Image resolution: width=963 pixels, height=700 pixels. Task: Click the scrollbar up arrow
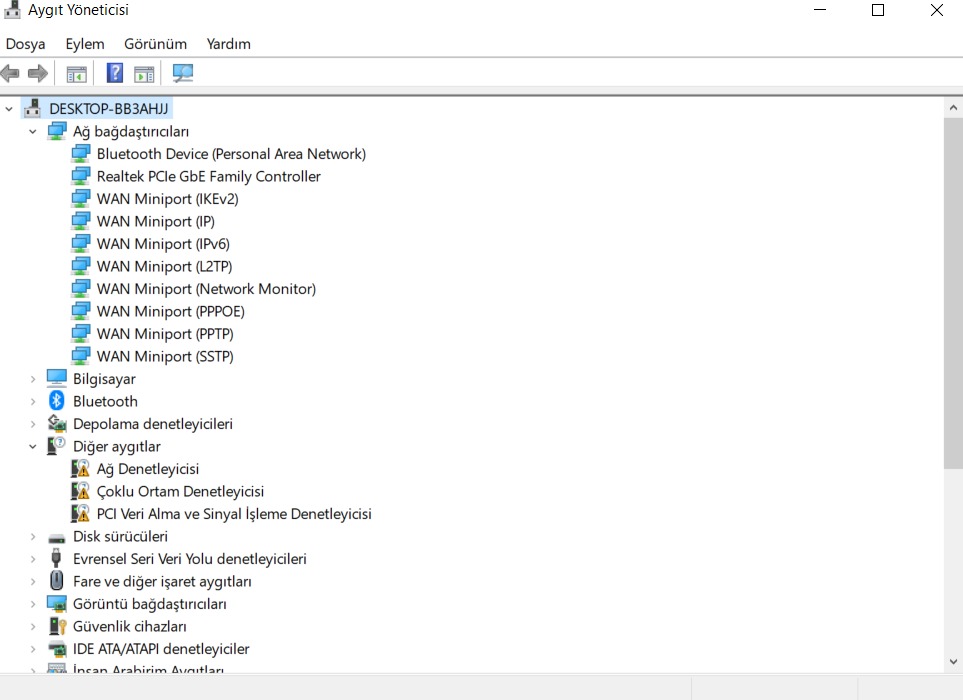[953, 108]
